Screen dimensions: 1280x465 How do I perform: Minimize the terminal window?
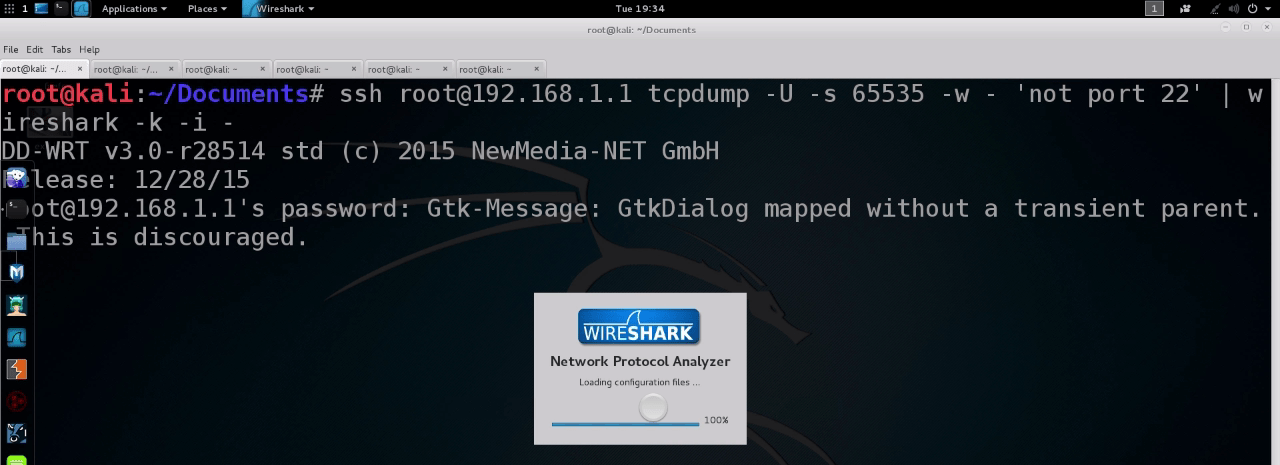click(x=1226, y=28)
